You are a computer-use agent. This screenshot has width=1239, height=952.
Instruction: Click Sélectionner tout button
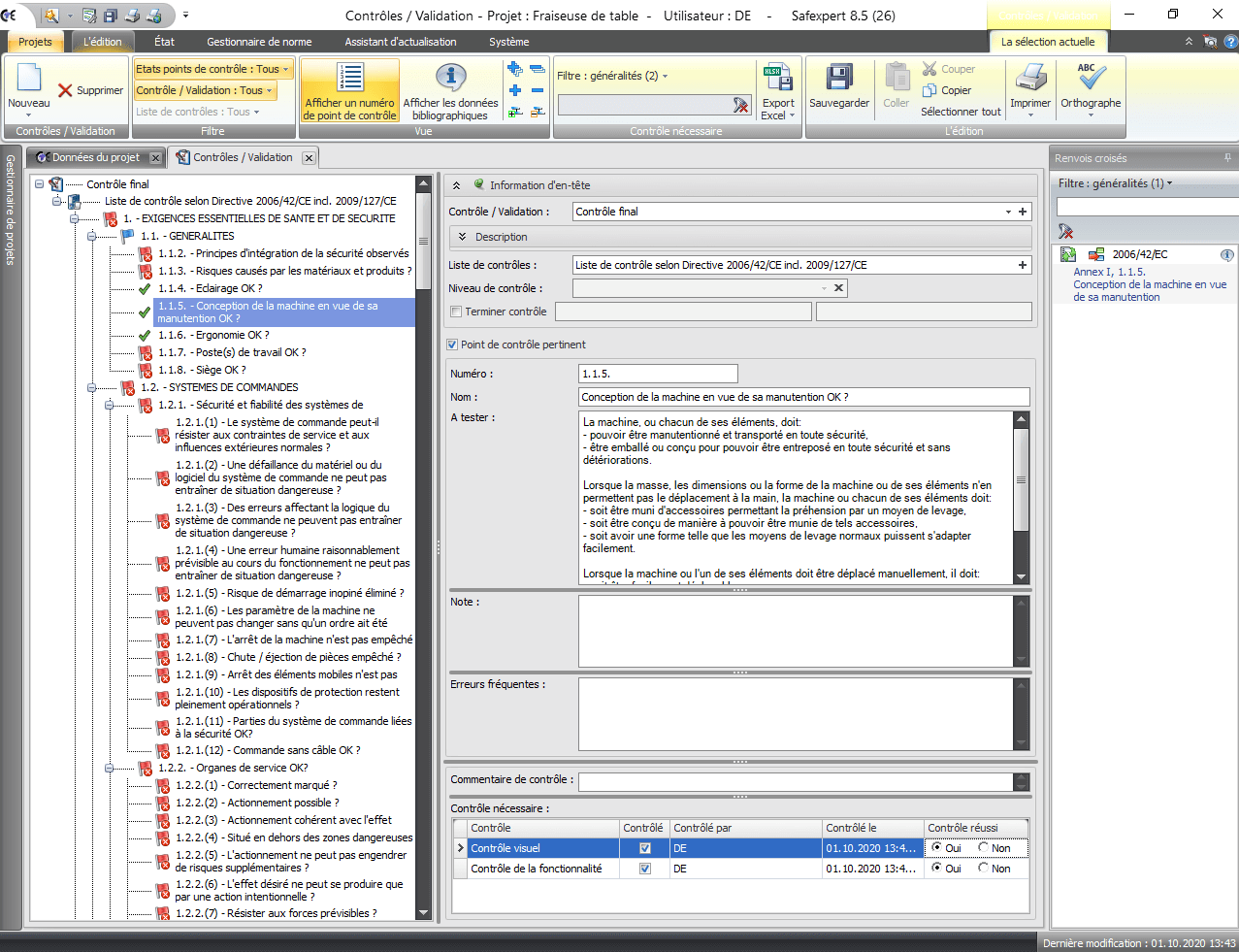pos(961,112)
